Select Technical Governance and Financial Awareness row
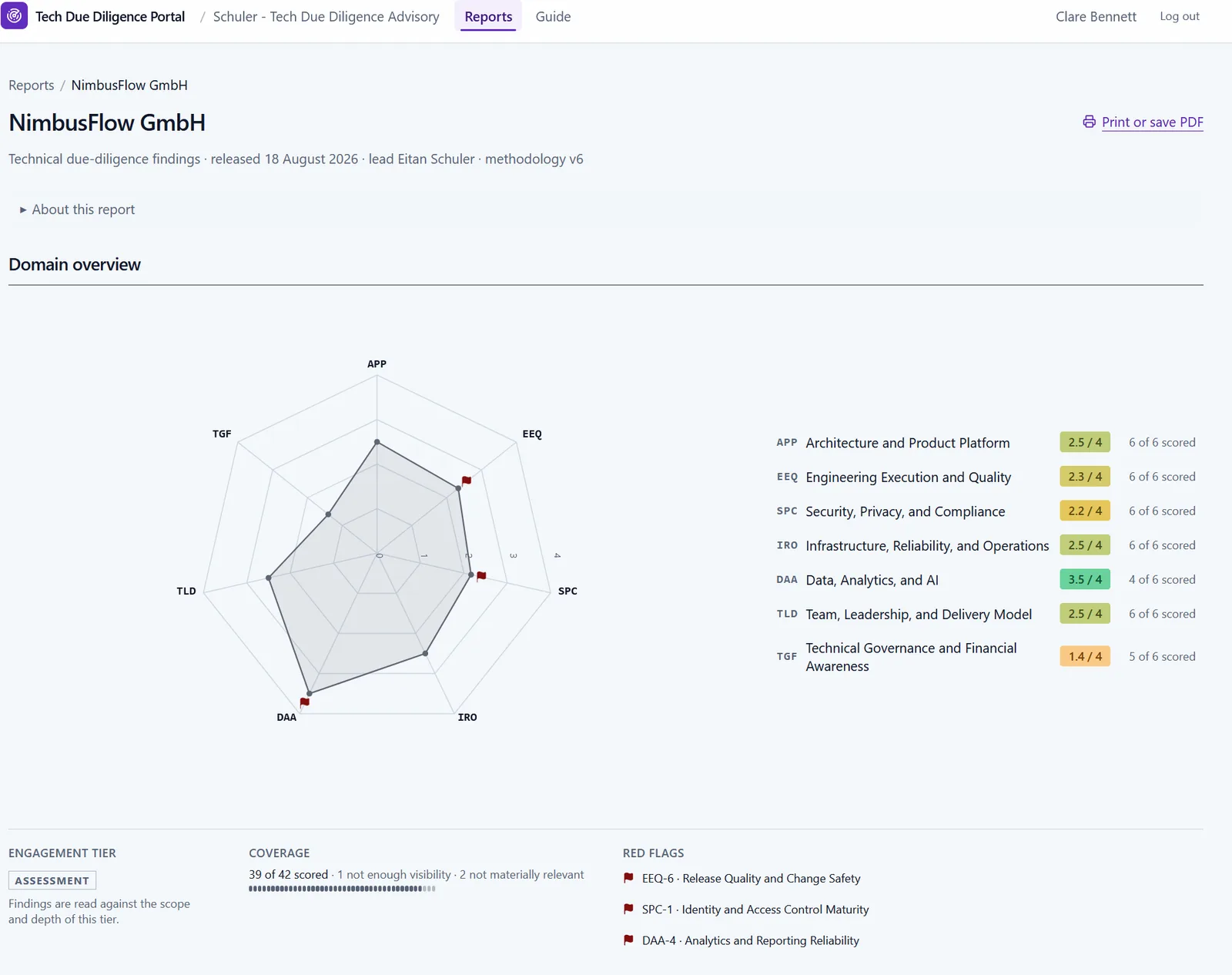Image resolution: width=1232 pixels, height=975 pixels. 986,657
